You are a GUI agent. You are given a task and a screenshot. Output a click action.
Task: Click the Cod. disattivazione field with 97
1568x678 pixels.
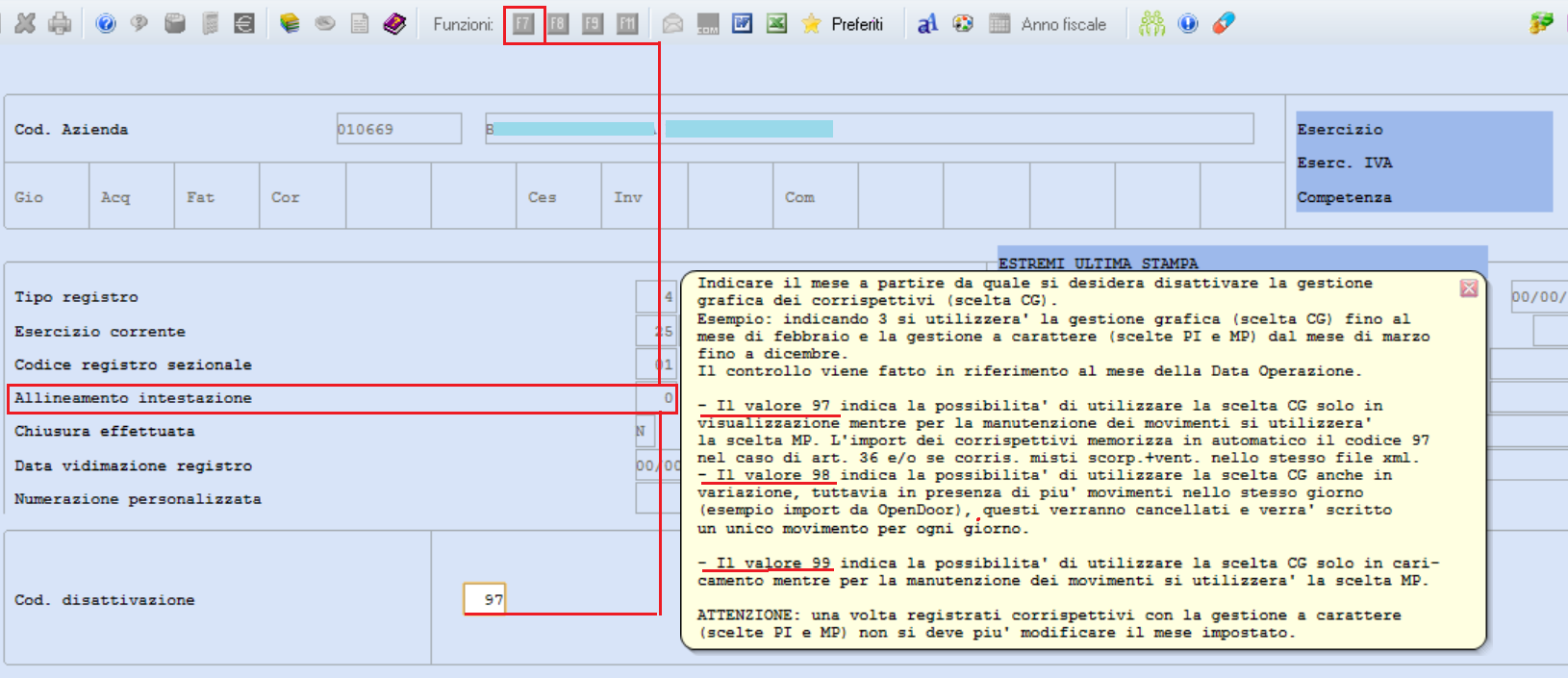[x=484, y=599]
